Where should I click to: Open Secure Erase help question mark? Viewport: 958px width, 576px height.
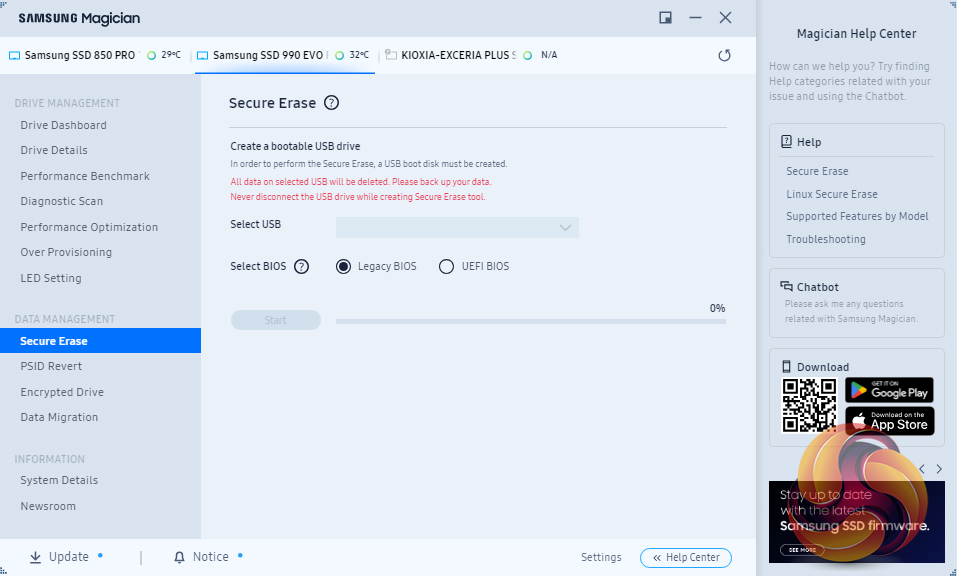(x=331, y=103)
